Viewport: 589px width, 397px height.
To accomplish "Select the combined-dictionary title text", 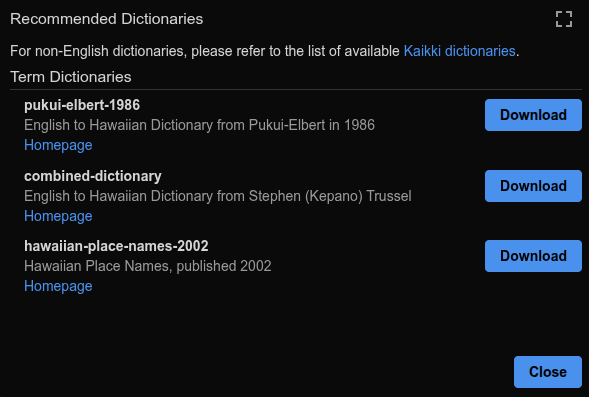I will pyautogui.click(x=93, y=176).
